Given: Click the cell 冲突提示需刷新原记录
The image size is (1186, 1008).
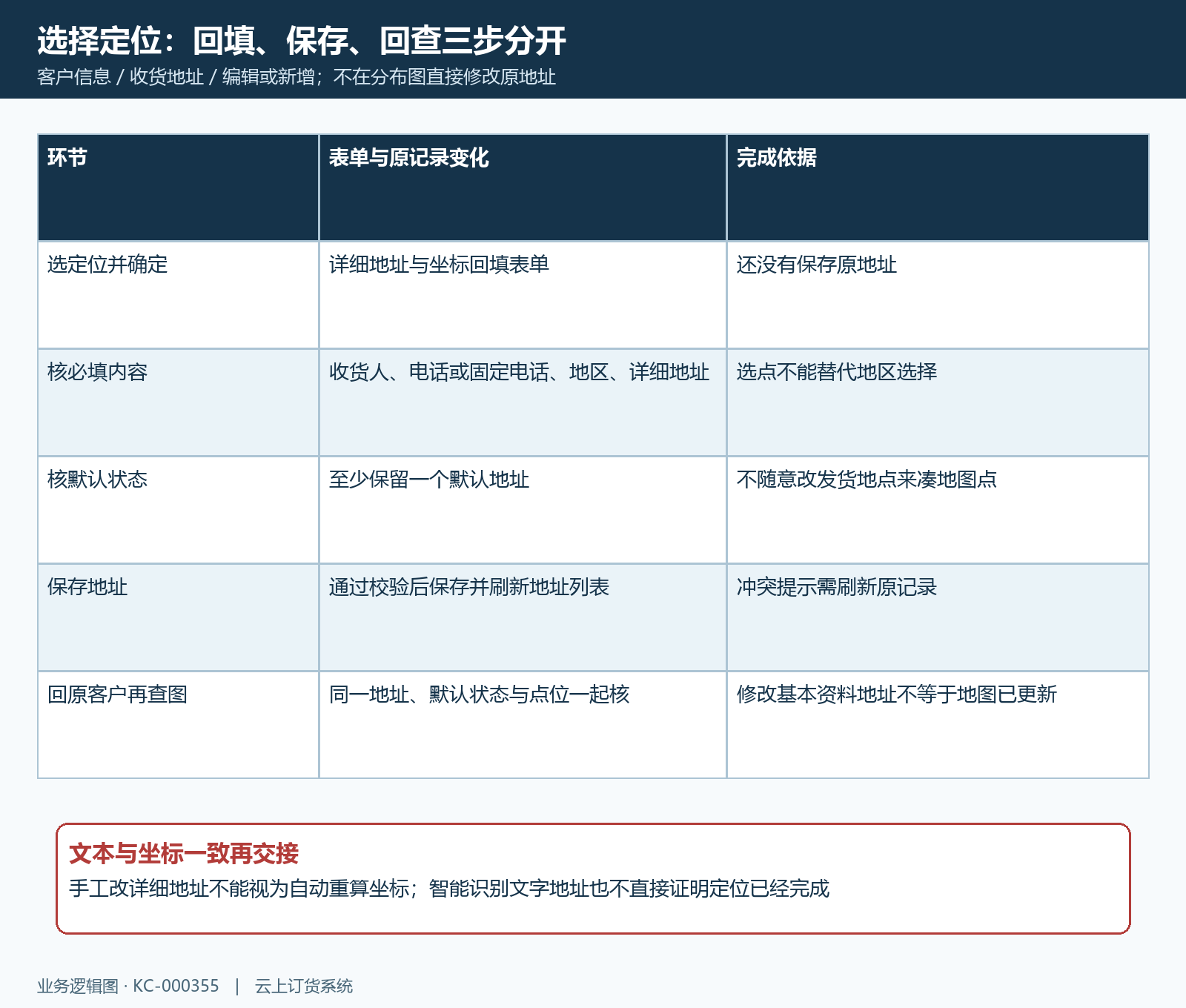Looking at the screenshot, I should tap(938, 617).
